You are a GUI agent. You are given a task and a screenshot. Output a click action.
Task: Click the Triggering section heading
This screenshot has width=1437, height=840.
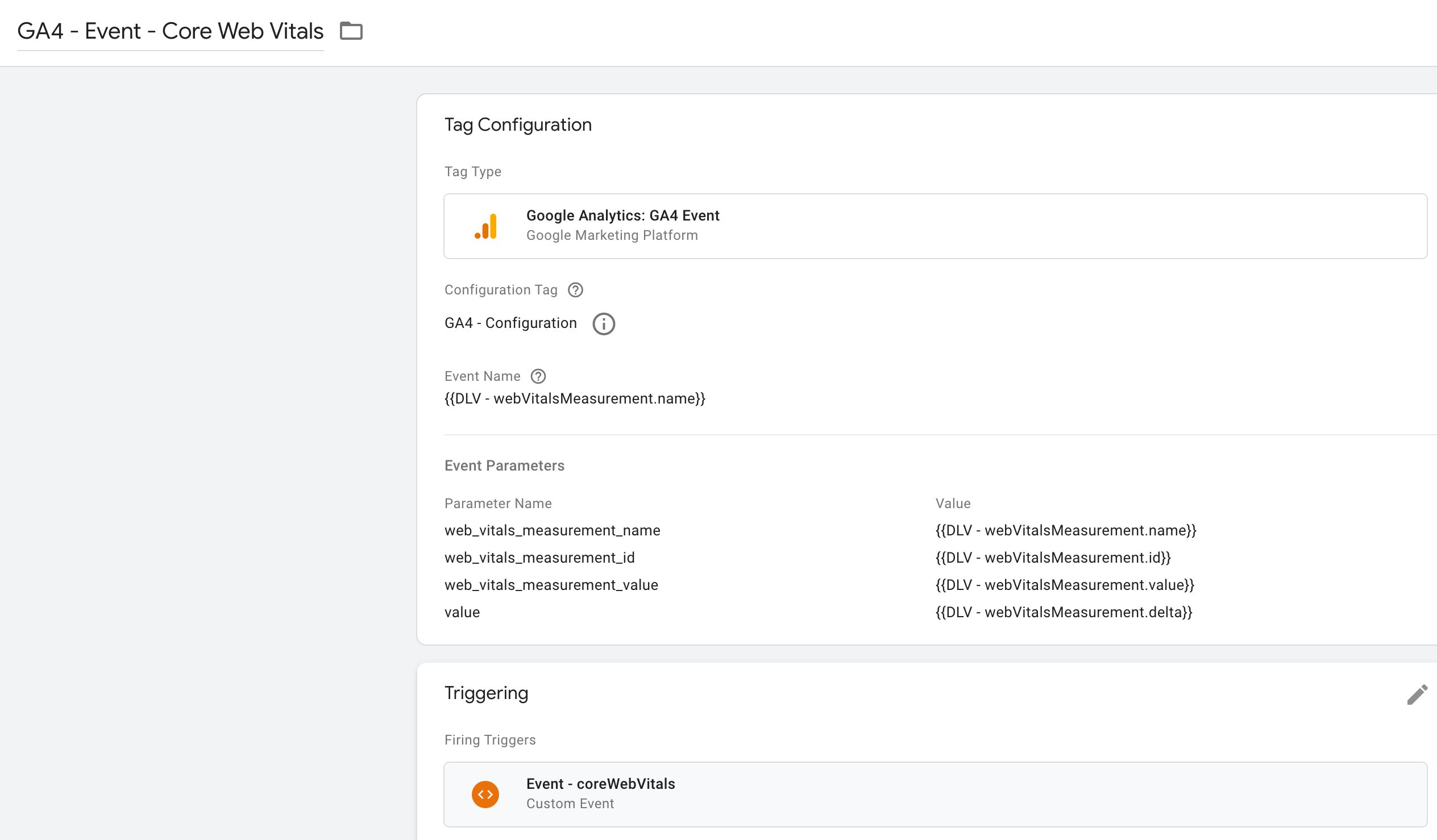(486, 693)
